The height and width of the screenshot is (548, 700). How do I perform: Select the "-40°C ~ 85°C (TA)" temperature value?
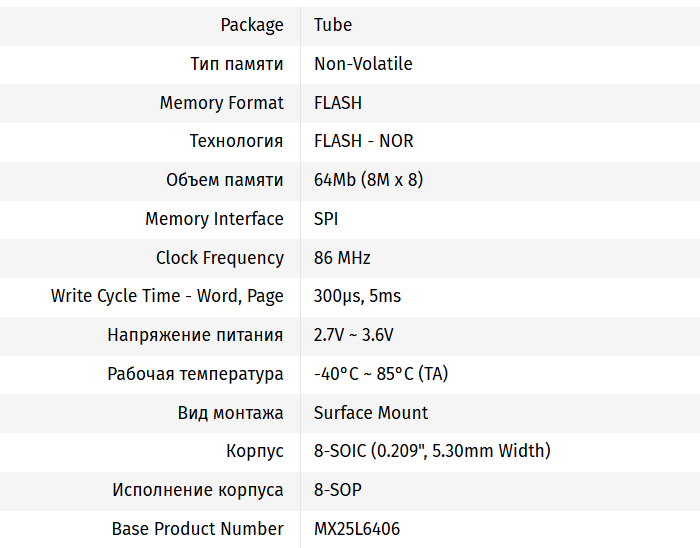click(381, 374)
